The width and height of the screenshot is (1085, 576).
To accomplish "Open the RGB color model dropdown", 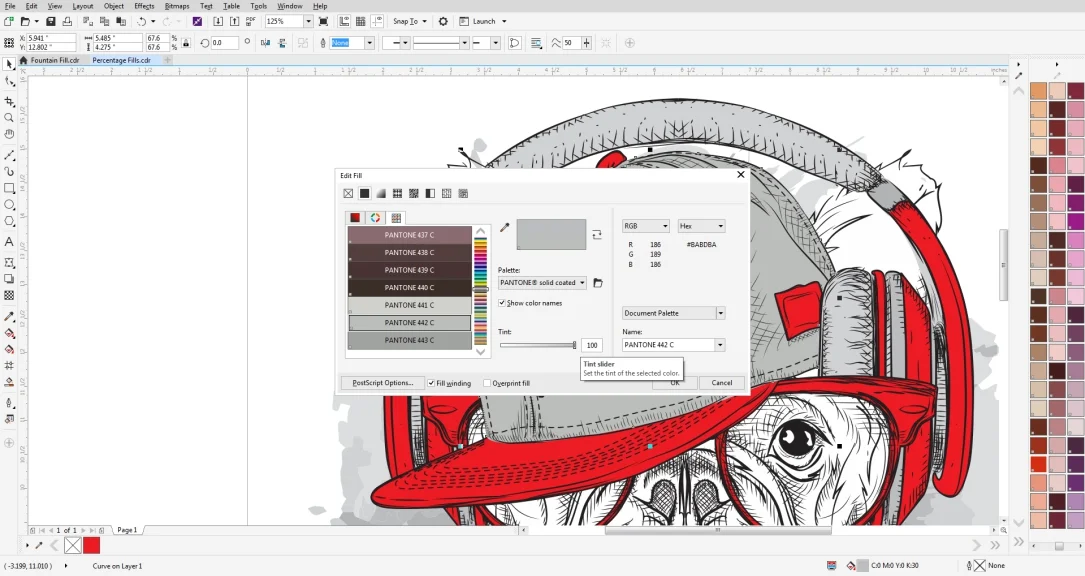I will [664, 226].
